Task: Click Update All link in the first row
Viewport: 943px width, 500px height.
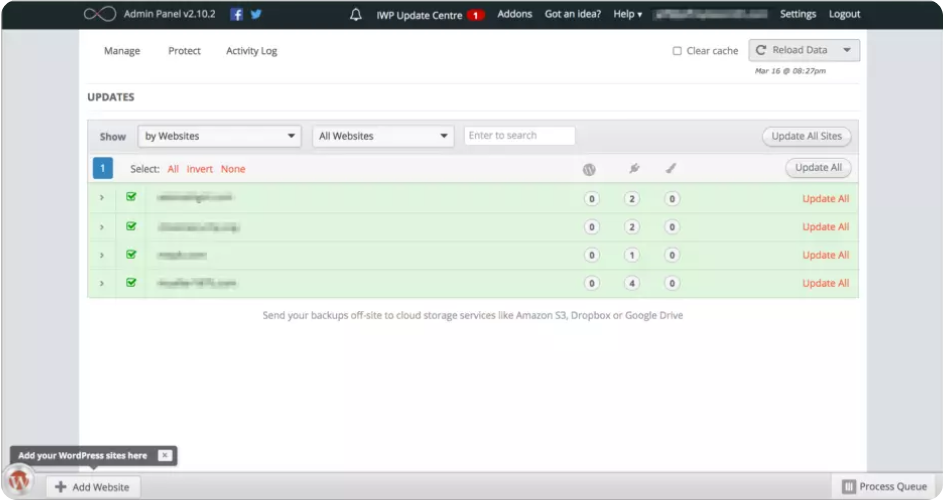Action: tap(826, 199)
